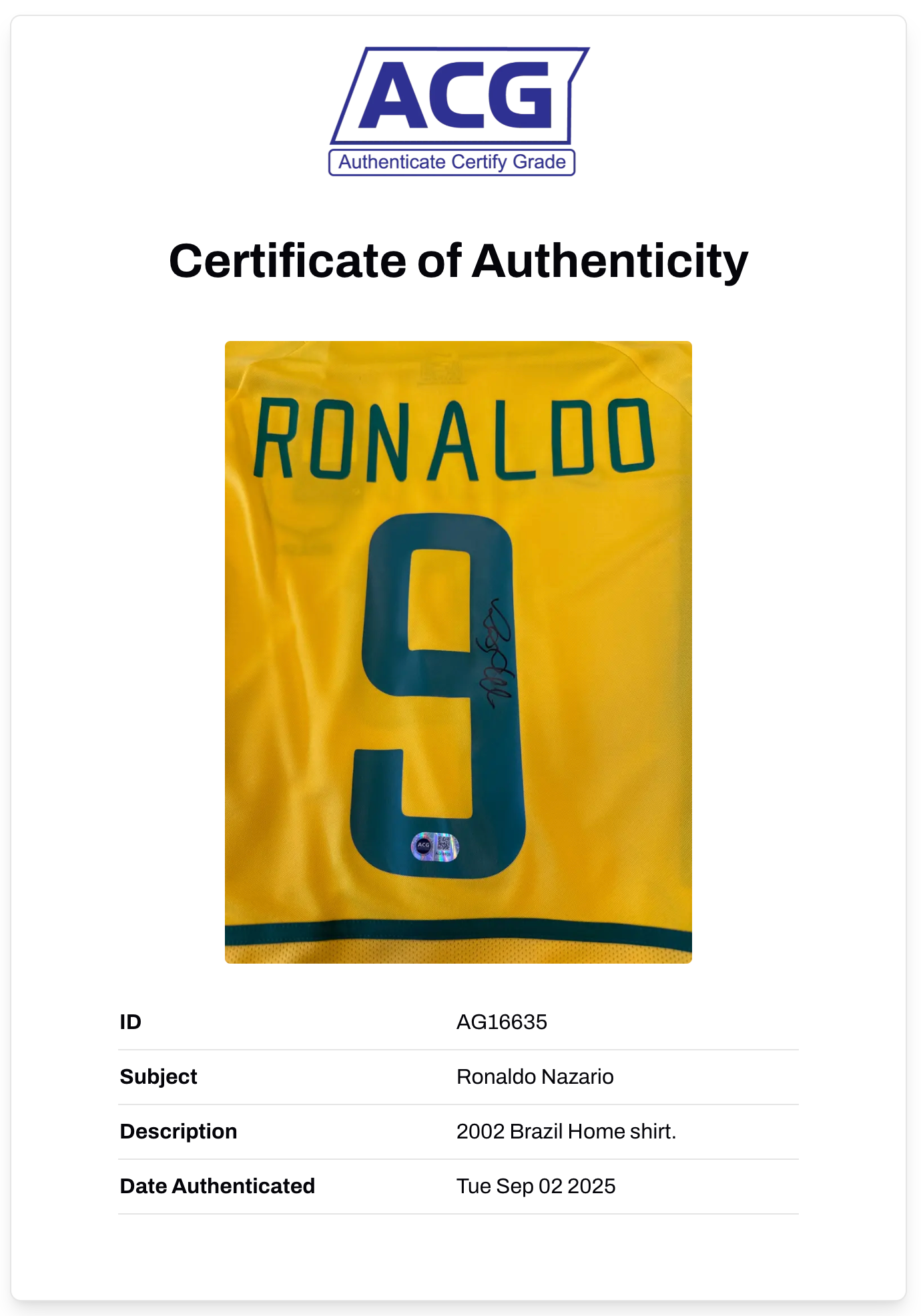Click the yellow mesh below jersey hem

(x=458, y=953)
